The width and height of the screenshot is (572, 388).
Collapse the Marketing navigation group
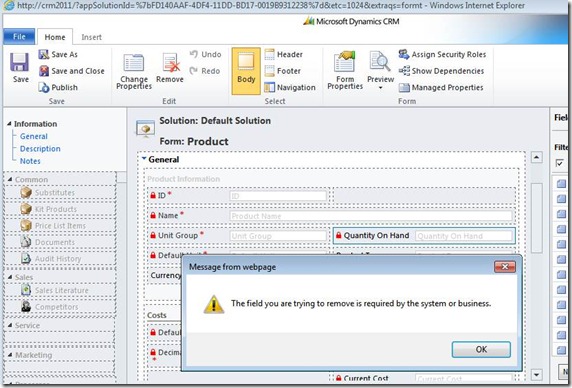(10, 355)
